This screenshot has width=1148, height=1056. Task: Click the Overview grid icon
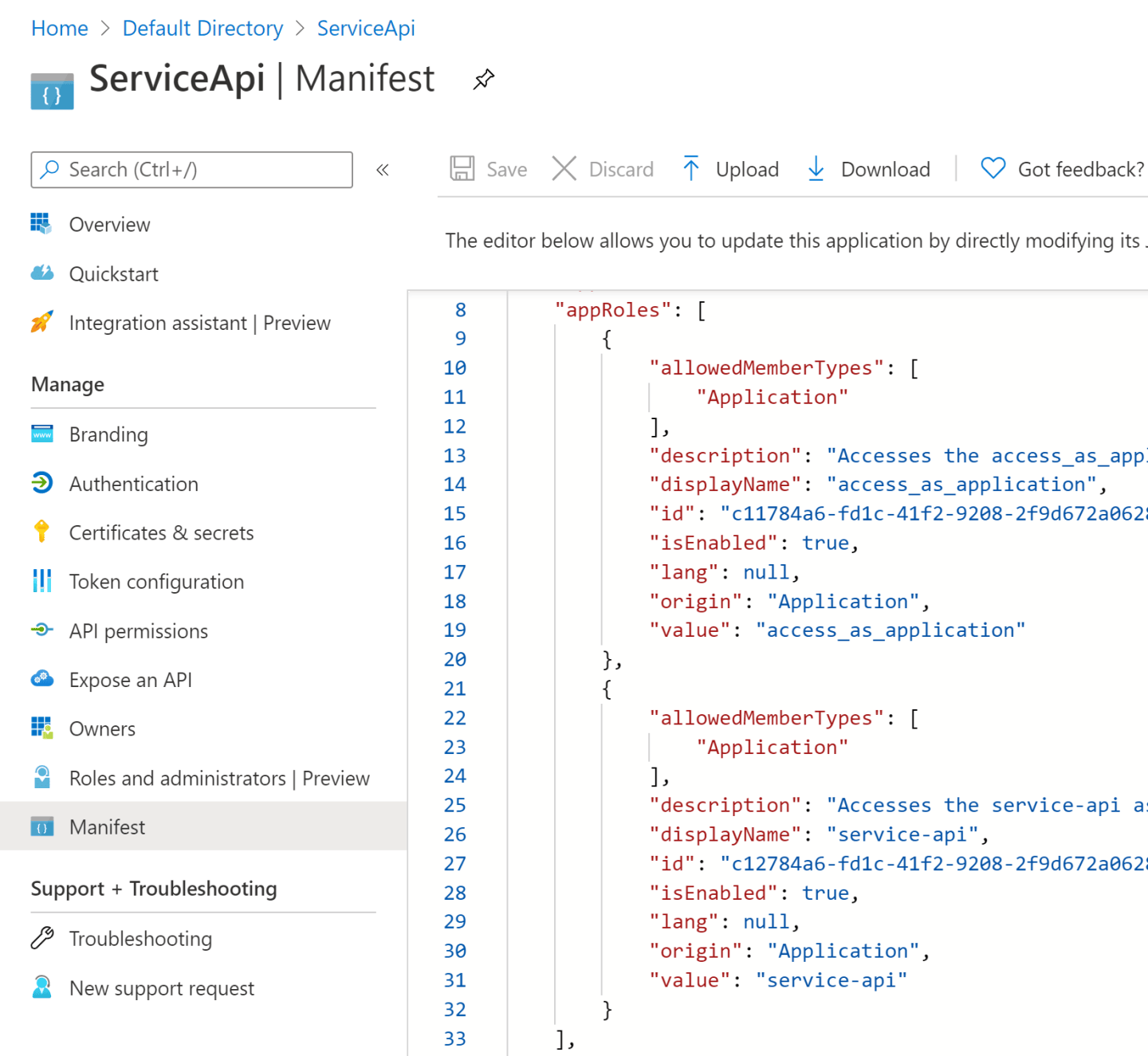(41, 224)
